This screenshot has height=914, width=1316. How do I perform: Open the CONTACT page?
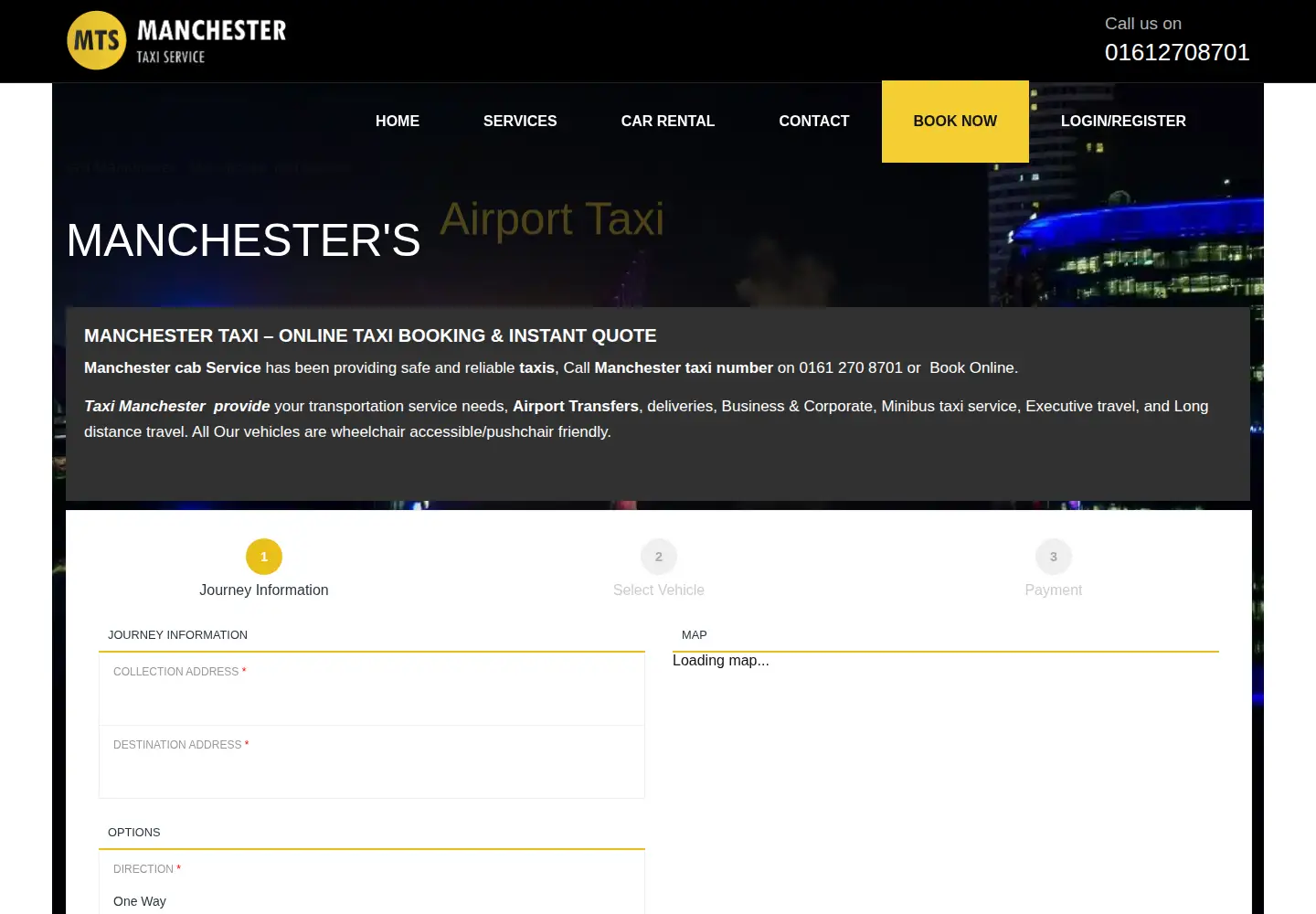pos(814,121)
